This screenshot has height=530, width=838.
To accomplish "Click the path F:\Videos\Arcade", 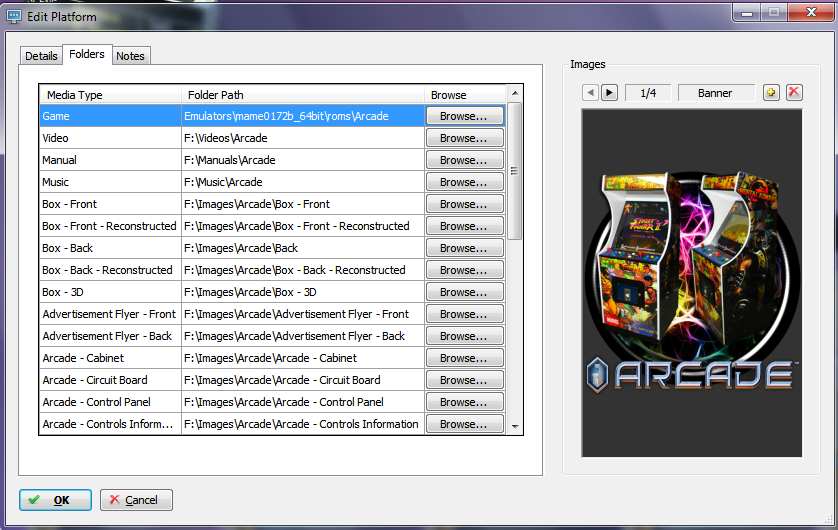I will [226, 138].
